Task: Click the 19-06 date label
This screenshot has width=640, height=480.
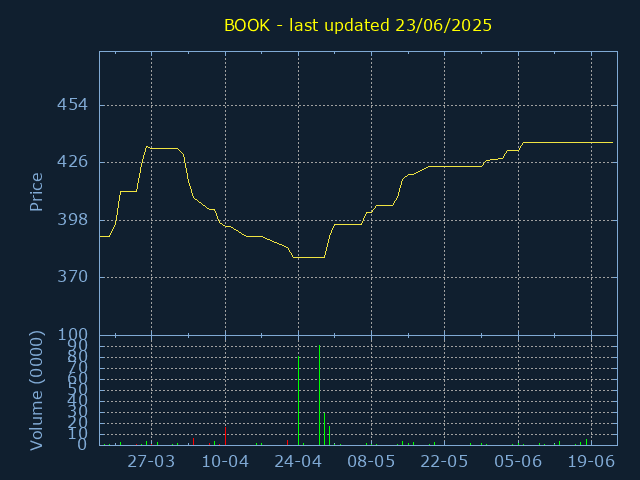Action: tap(591, 462)
